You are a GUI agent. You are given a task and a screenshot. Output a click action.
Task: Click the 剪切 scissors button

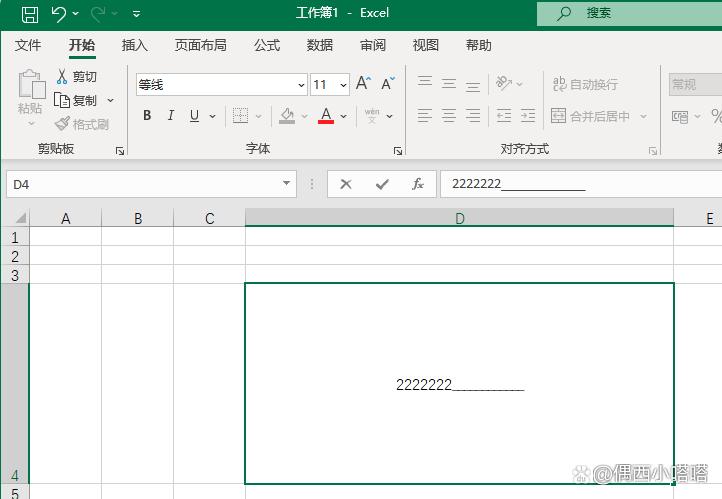(76, 76)
